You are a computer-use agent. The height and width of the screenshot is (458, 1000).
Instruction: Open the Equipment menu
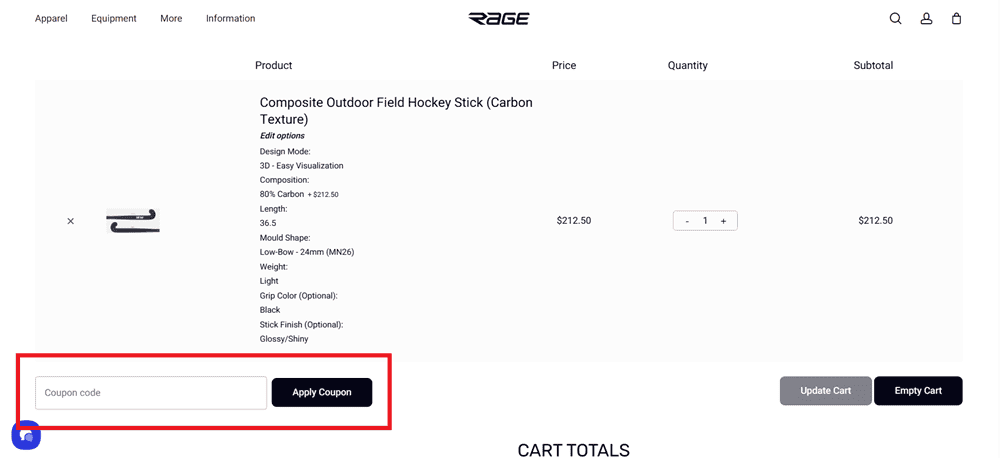[113, 18]
